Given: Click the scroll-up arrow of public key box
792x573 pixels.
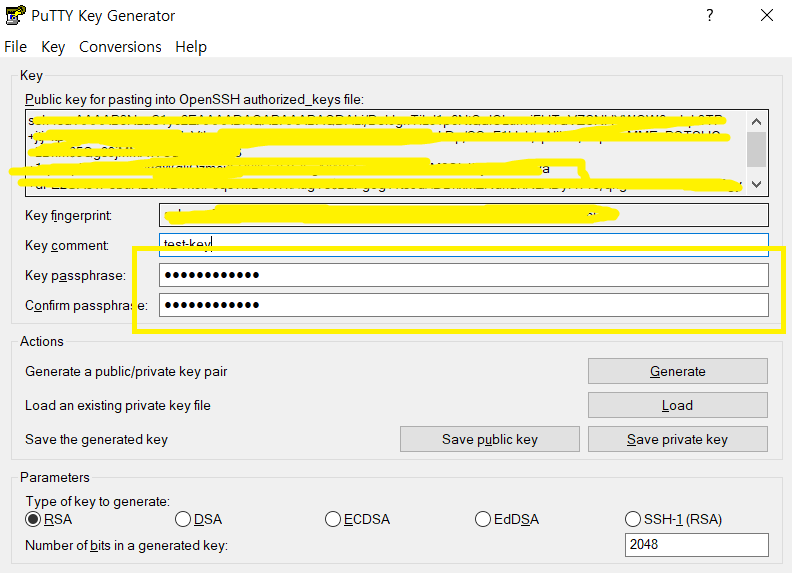Looking at the screenshot, I should coord(756,121).
